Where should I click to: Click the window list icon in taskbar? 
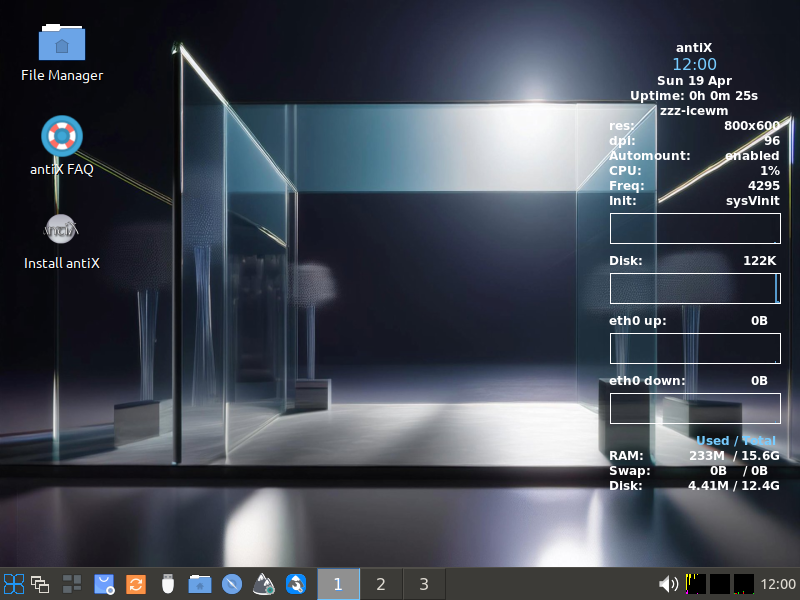pyautogui.click(x=41, y=584)
